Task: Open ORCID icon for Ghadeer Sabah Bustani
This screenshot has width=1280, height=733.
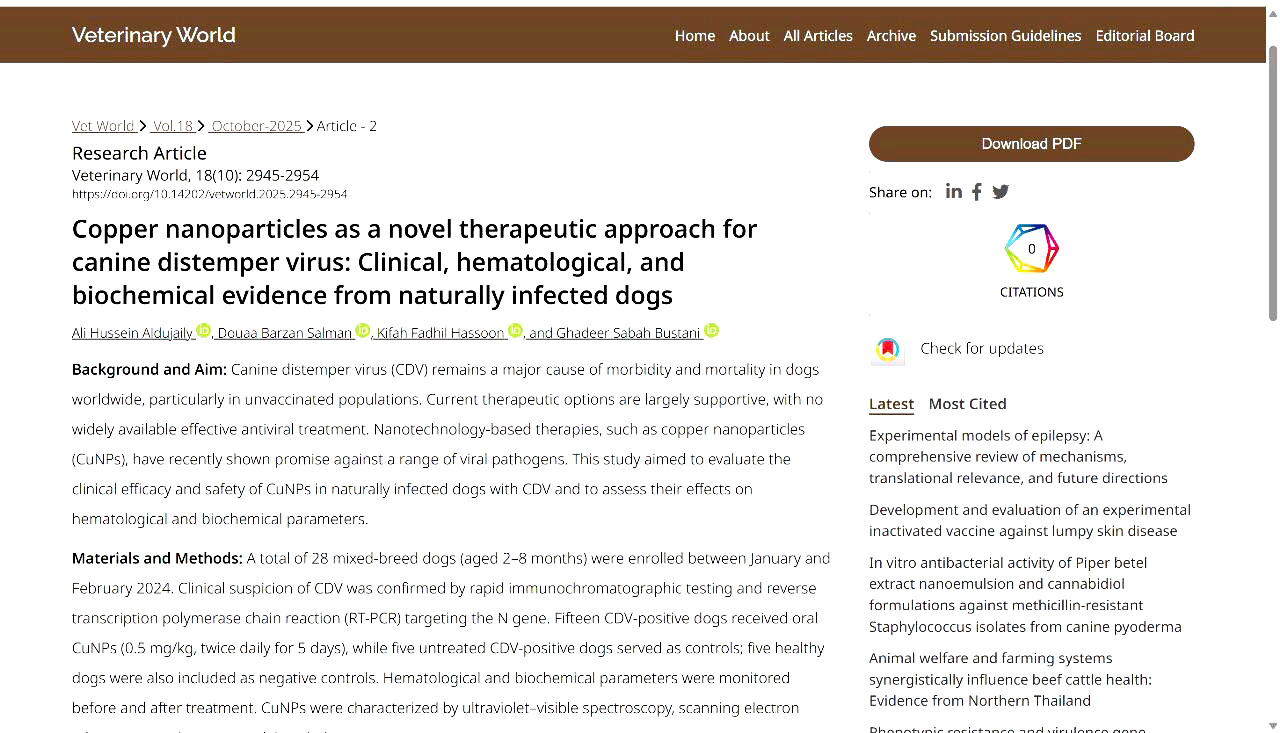Action: pyautogui.click(x=712, y=331)
